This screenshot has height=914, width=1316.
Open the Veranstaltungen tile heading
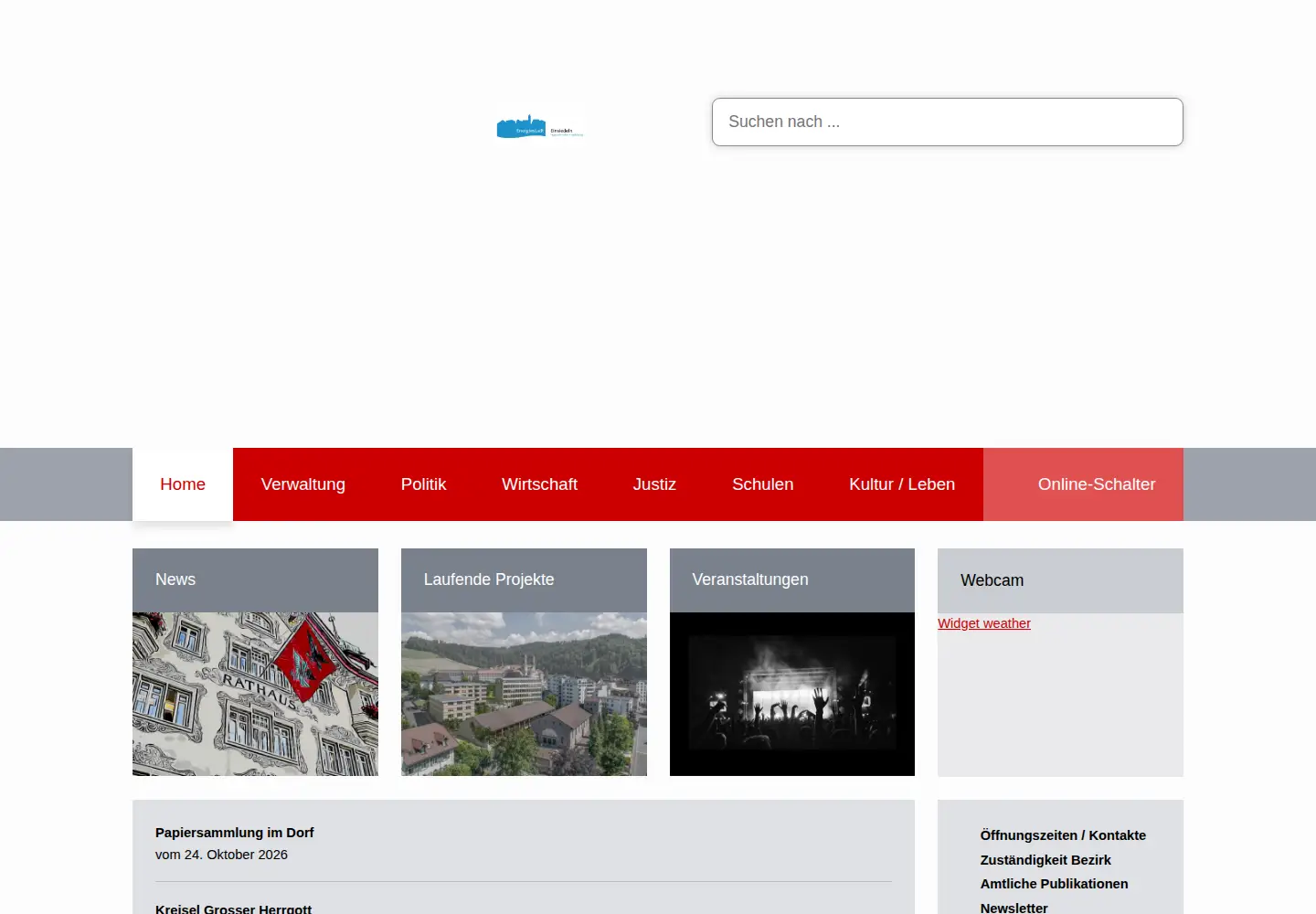pyautogui.click(x=792, y=580)
